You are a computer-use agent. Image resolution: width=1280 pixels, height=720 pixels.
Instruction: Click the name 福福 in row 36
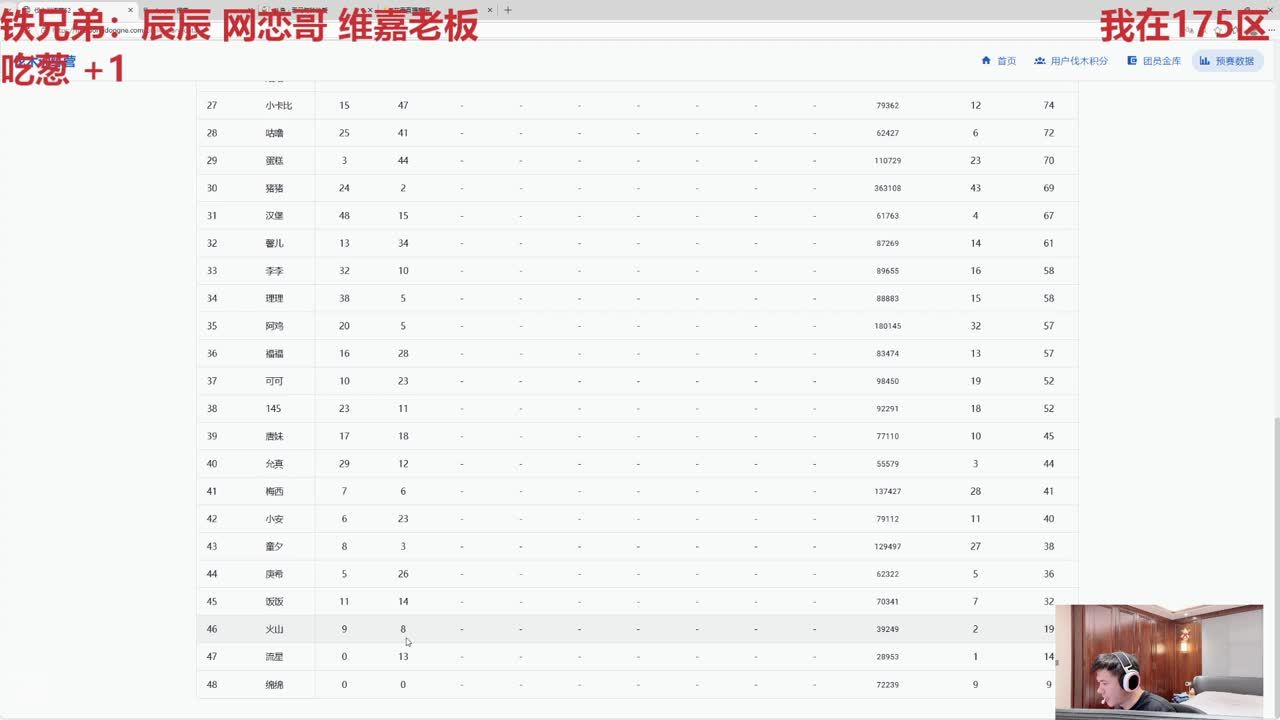pyautogui.click(x=274, y=353)
